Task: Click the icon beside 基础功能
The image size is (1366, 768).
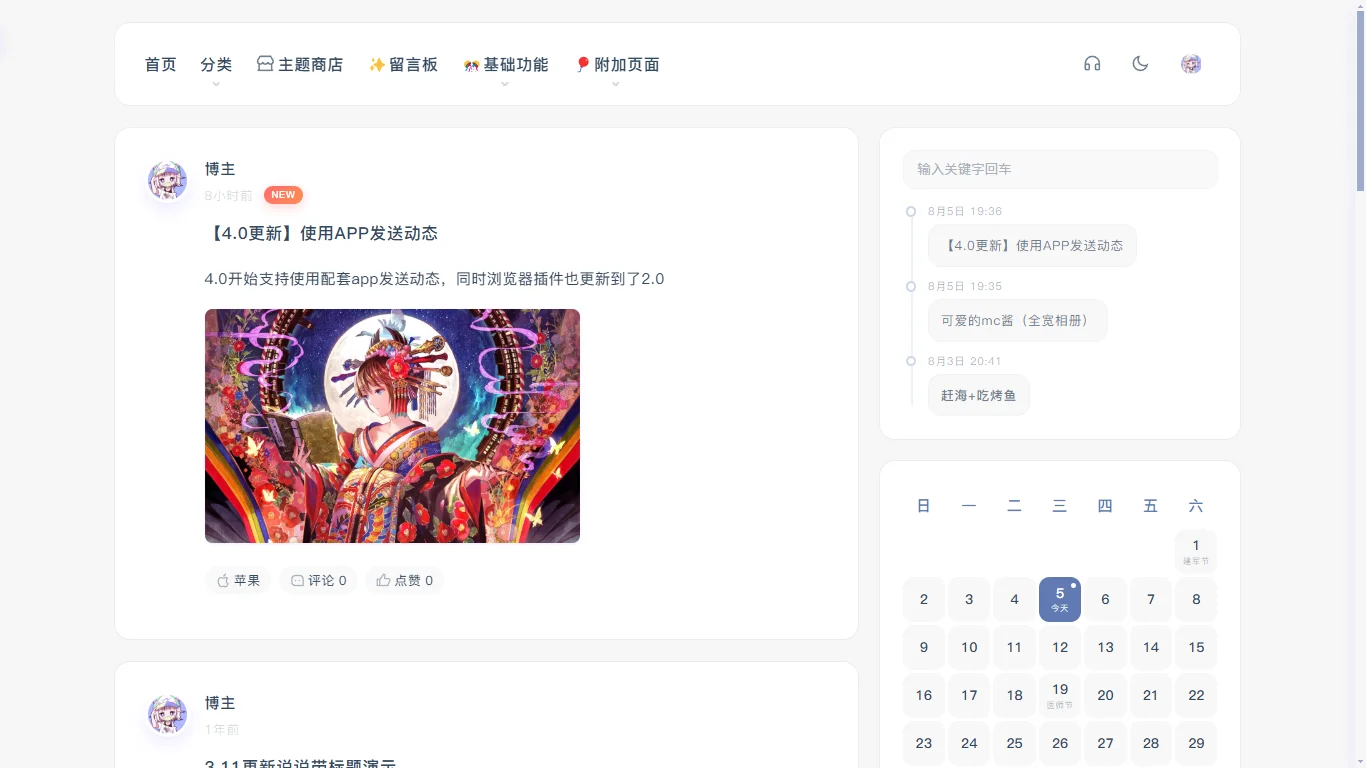Action: point(472,66)
